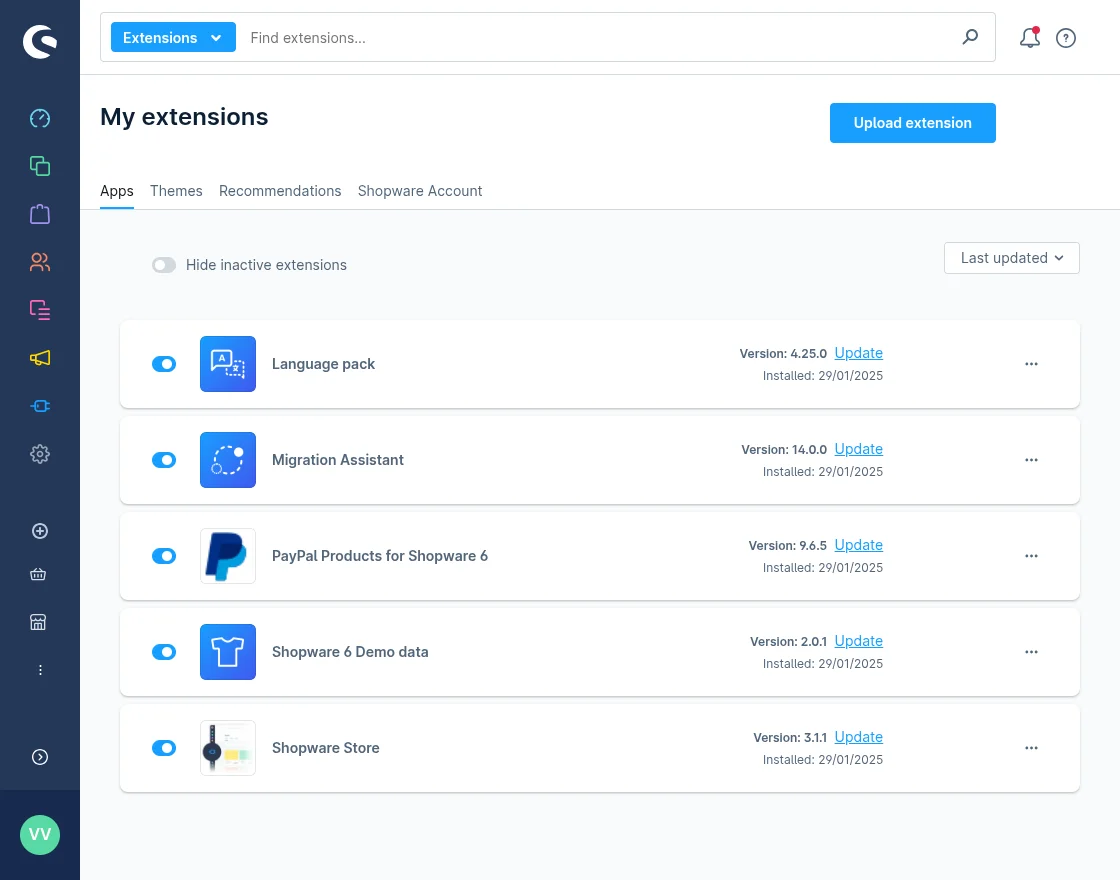Disable the Language pack extension

164,364
